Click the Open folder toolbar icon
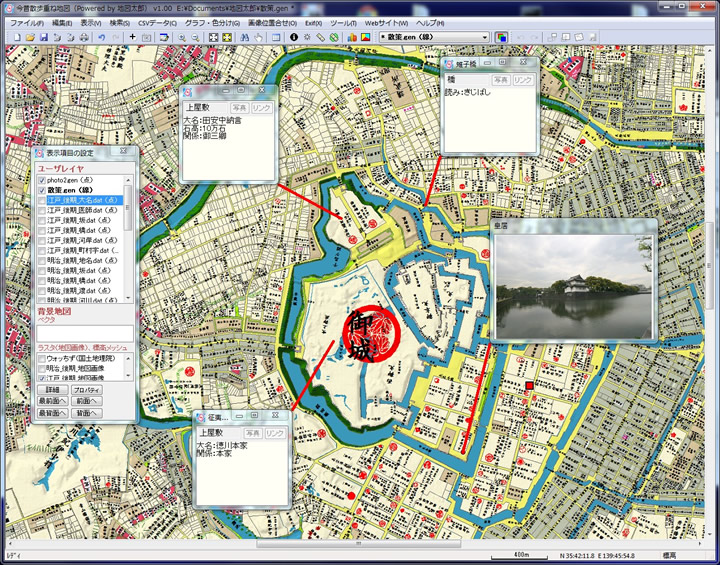 (30, 37)
